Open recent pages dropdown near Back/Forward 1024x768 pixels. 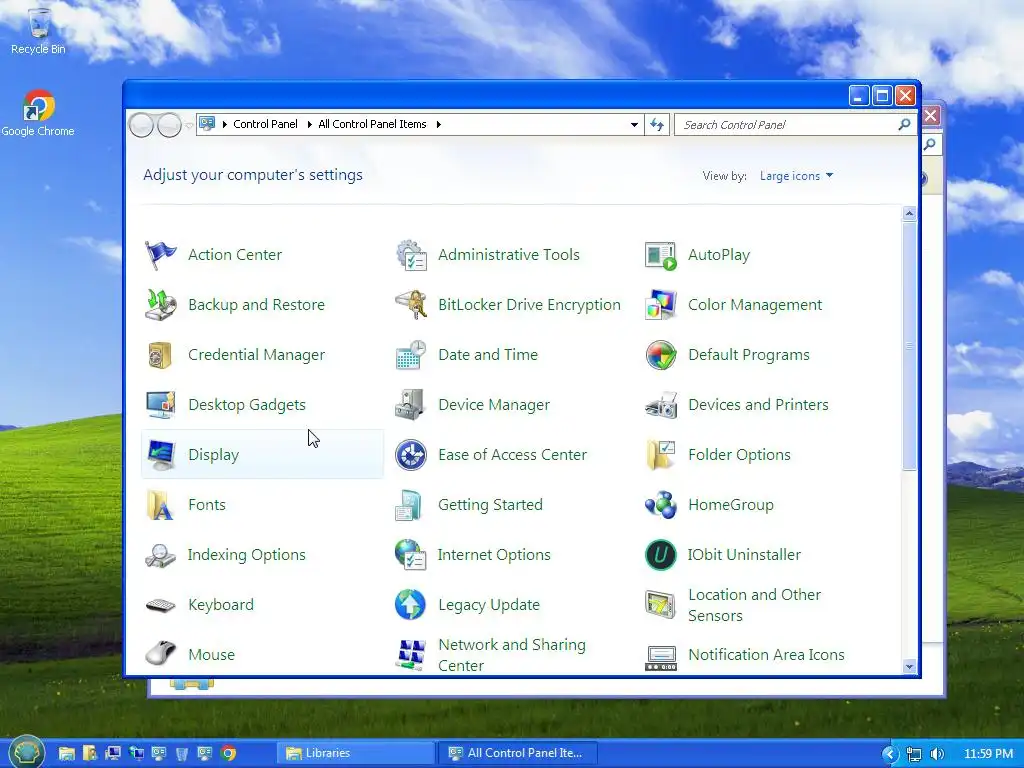tap(189, 125)
